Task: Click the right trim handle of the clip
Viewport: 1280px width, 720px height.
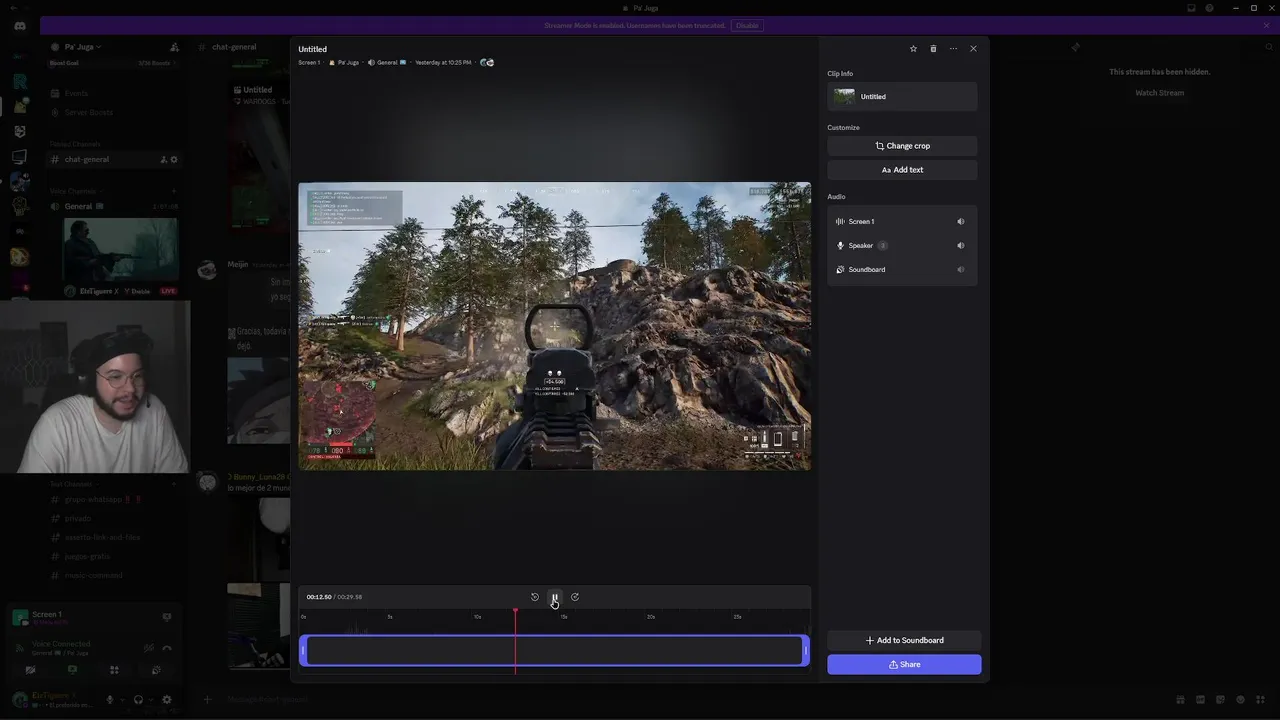Action: [805, 651]
